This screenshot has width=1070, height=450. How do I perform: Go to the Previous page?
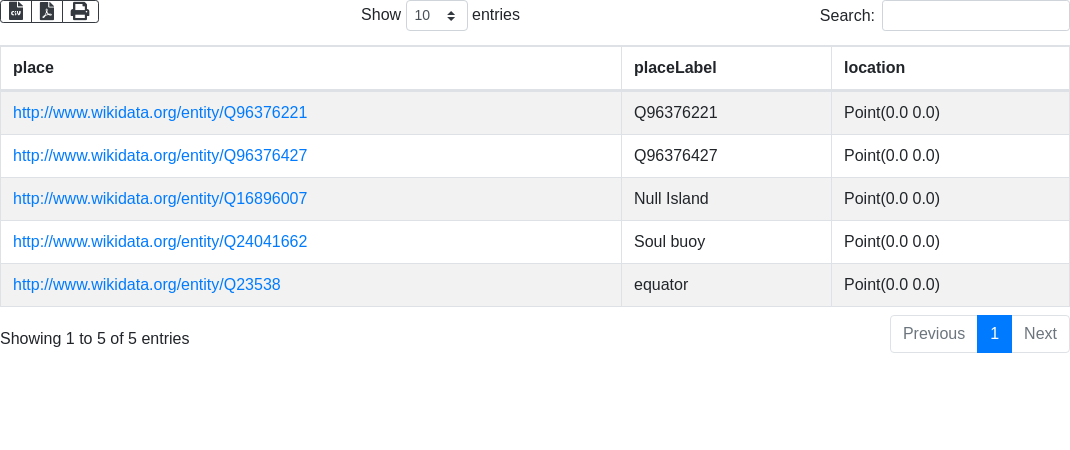(933, 334)
